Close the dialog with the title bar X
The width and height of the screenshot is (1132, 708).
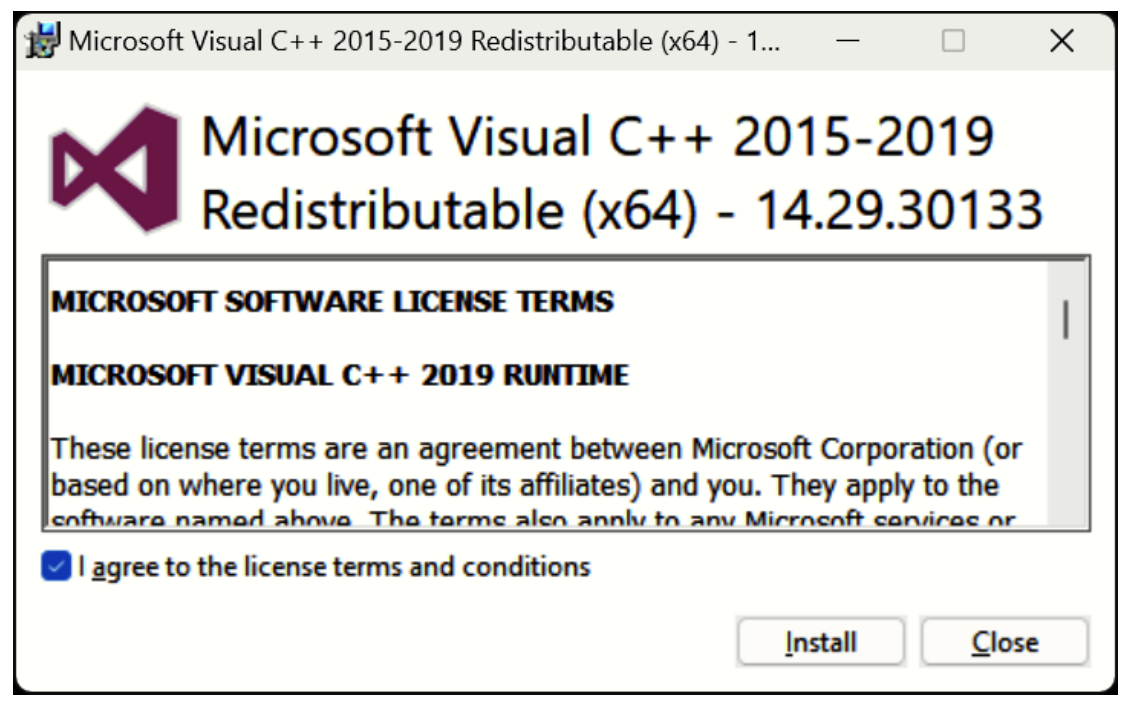pyautogui.click(x=1062, y=42)
